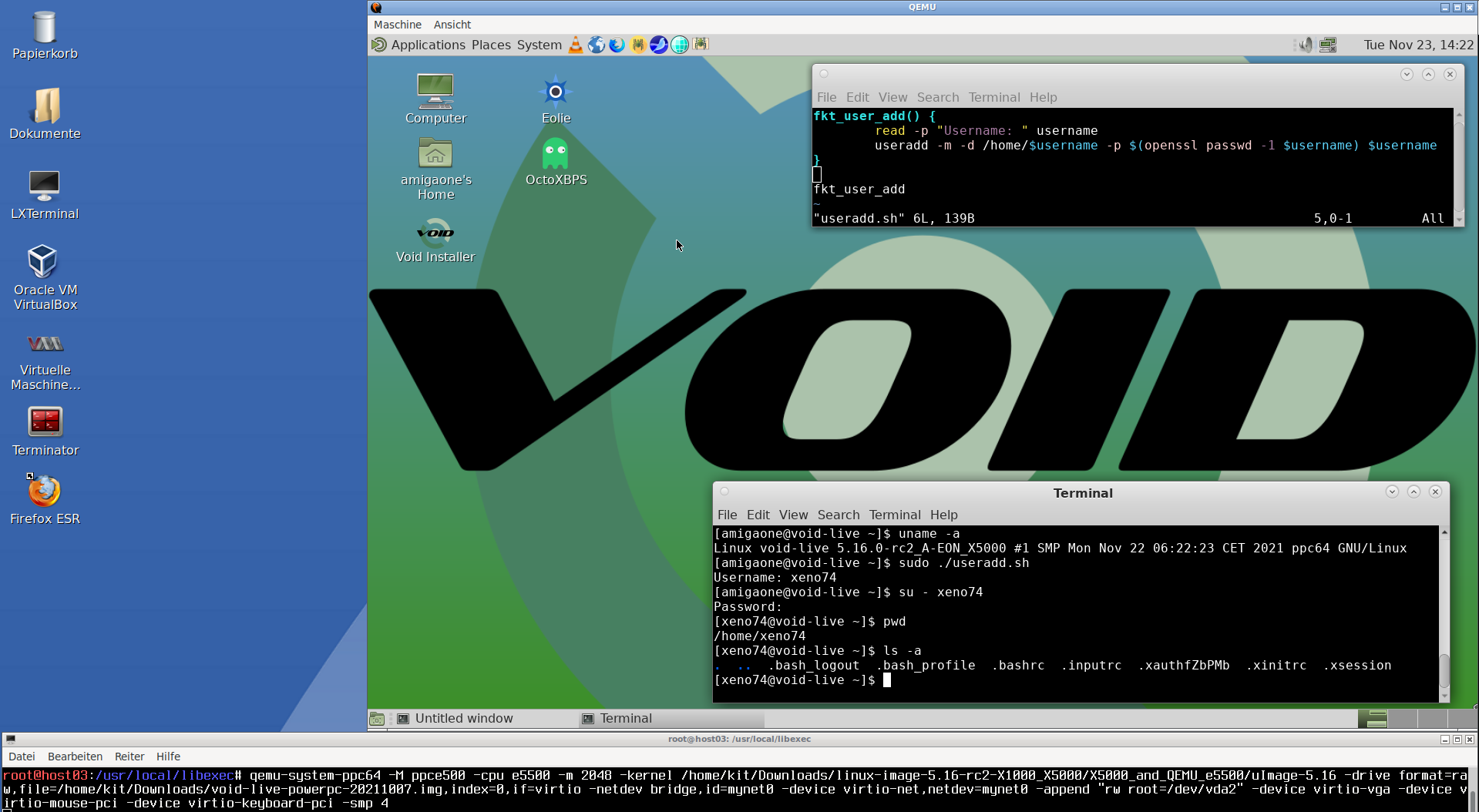Click the 'uname -a' command line in Terminal
This screenshot has width=1479, height=812.
click(x=837, y=534)
